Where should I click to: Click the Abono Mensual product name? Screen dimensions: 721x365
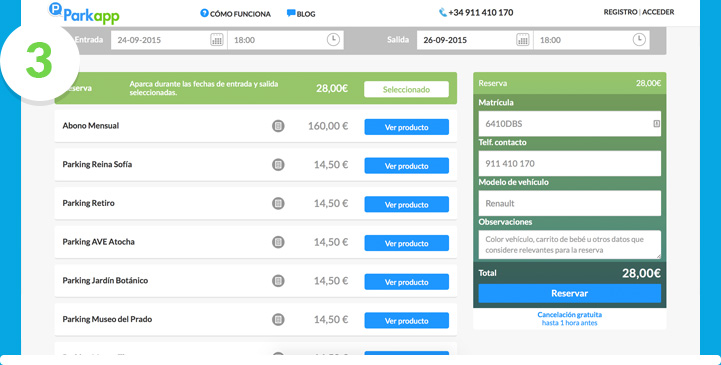coord(91,125)
